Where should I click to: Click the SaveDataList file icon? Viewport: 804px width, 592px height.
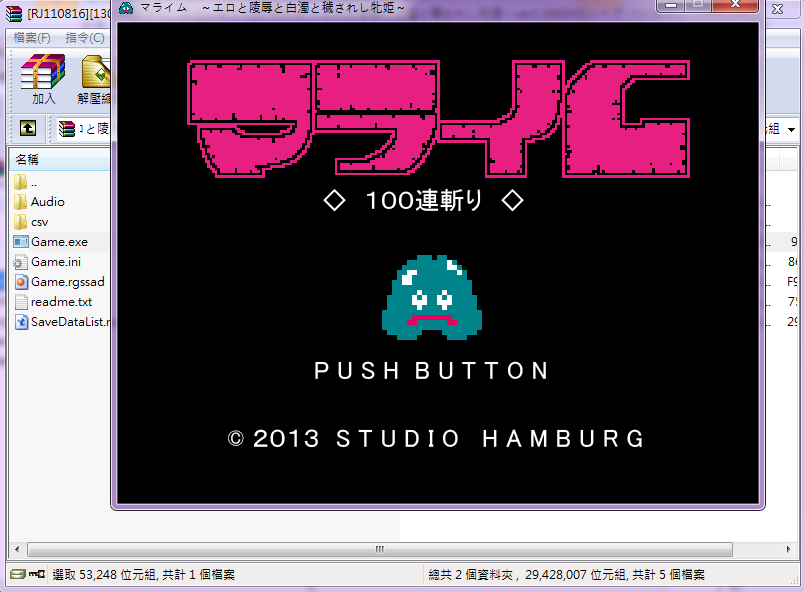[21, 322]
